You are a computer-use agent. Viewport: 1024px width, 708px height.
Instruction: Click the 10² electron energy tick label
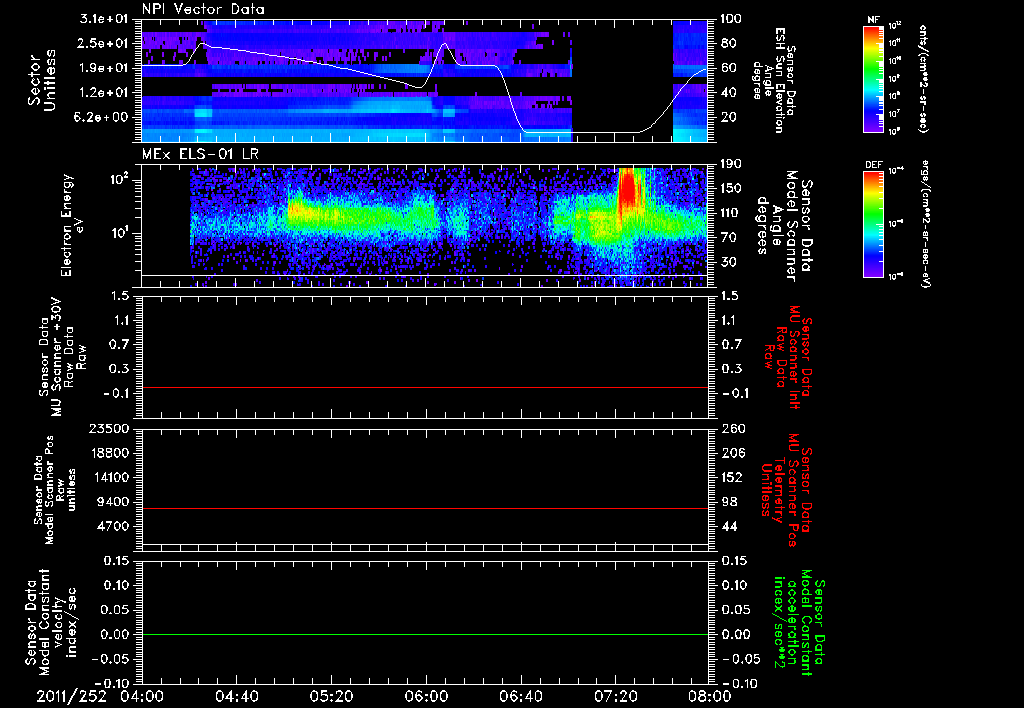pos(118,180)
